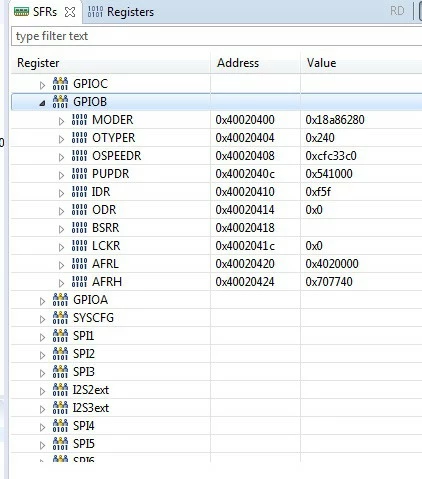Click the I2S2ext peripheral icon
The height and width of the screenshot is (479, 422).
pyautogui.click(x=60, y=390)
